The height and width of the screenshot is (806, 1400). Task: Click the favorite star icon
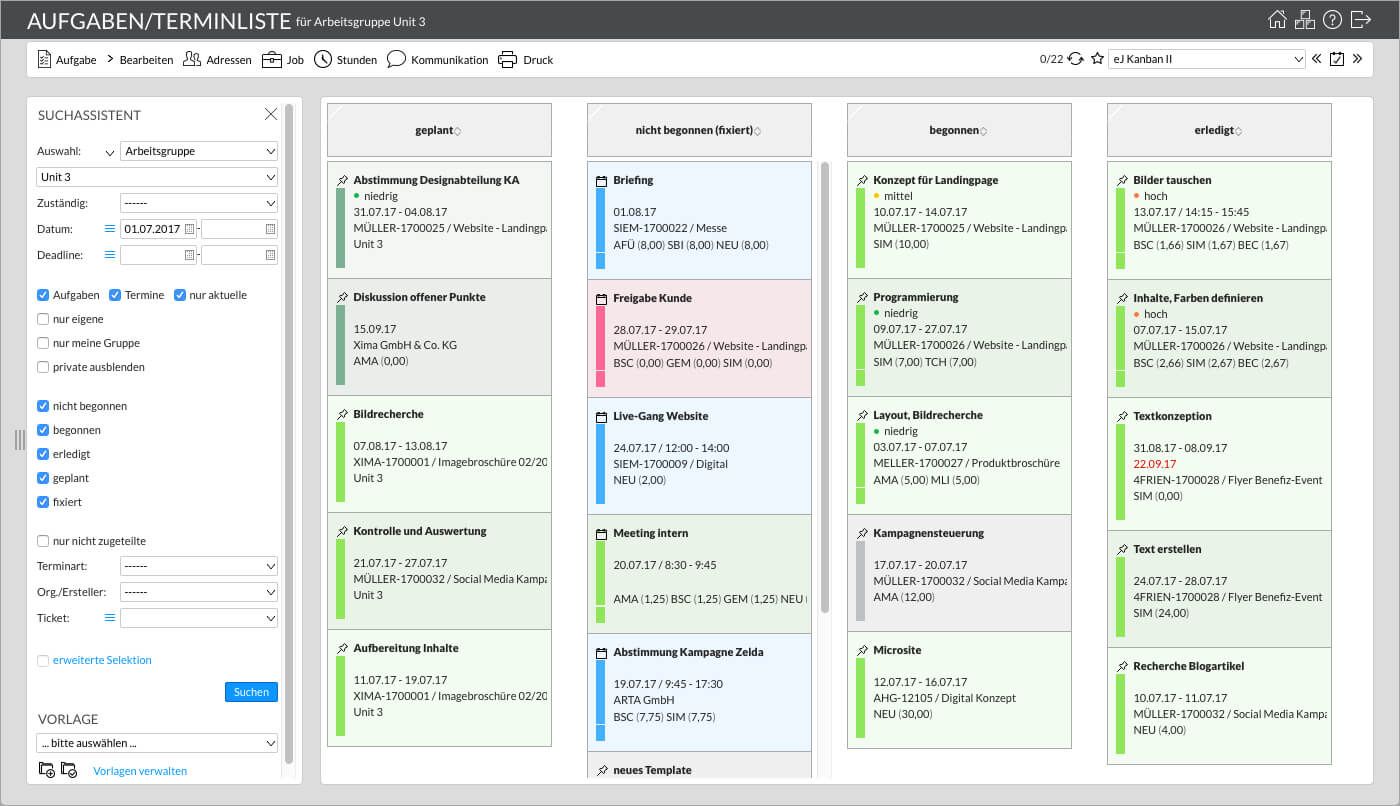(1097, 59)
